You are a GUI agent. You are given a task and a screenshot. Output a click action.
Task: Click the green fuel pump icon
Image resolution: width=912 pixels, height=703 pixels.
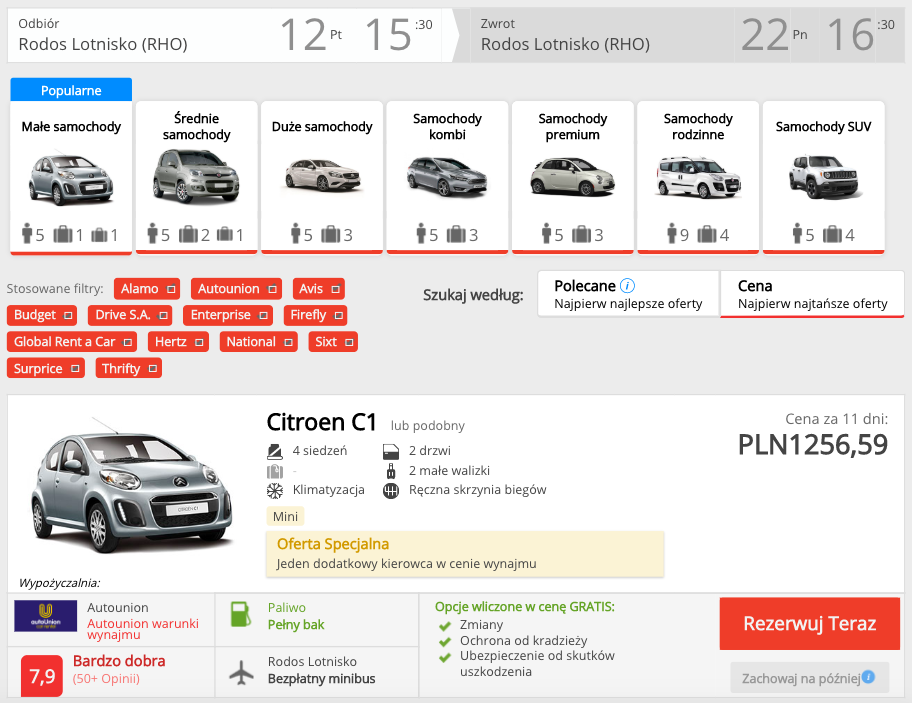[x=240, y=615]
